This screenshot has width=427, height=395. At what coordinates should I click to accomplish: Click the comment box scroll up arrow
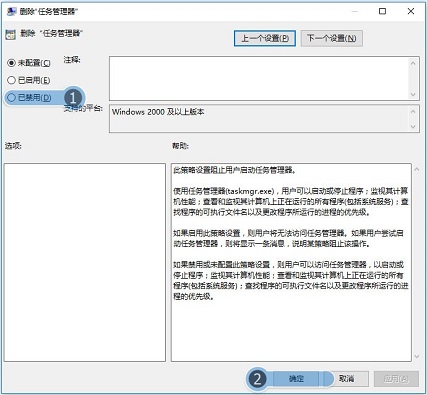click(413, 63)
